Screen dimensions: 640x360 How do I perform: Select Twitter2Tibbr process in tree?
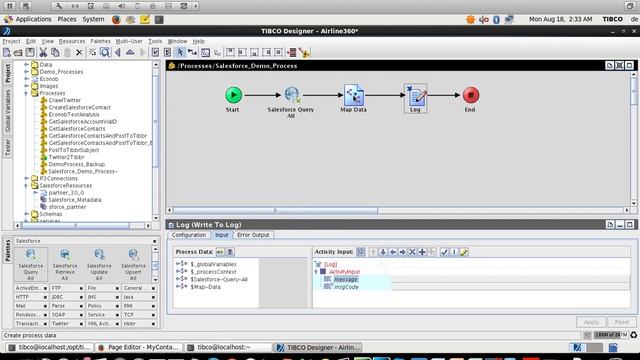66,157
